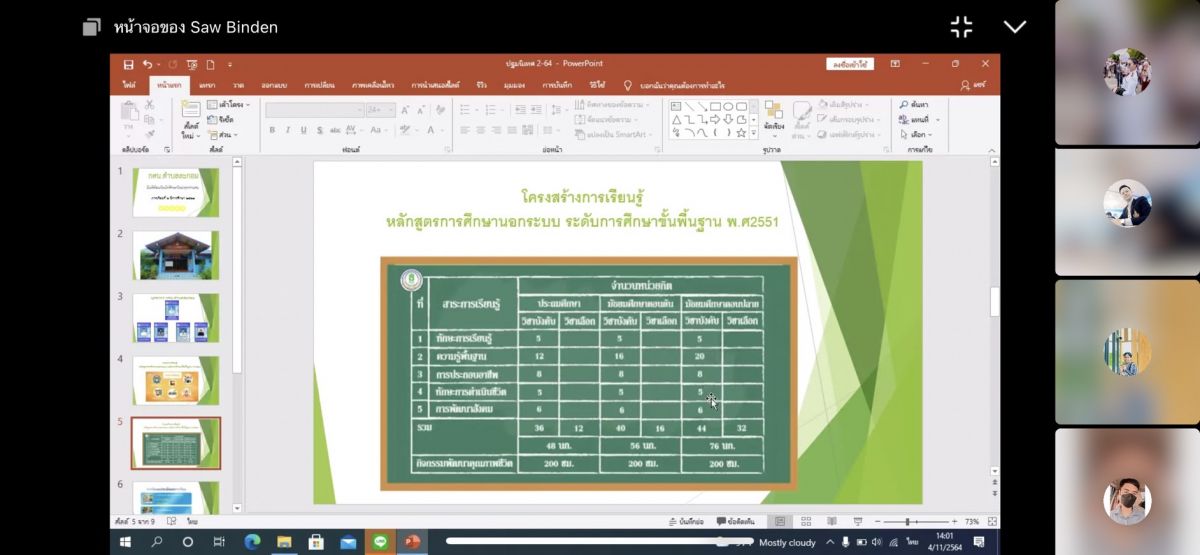Start slideshow from Quick Access Toolbar

192,64
